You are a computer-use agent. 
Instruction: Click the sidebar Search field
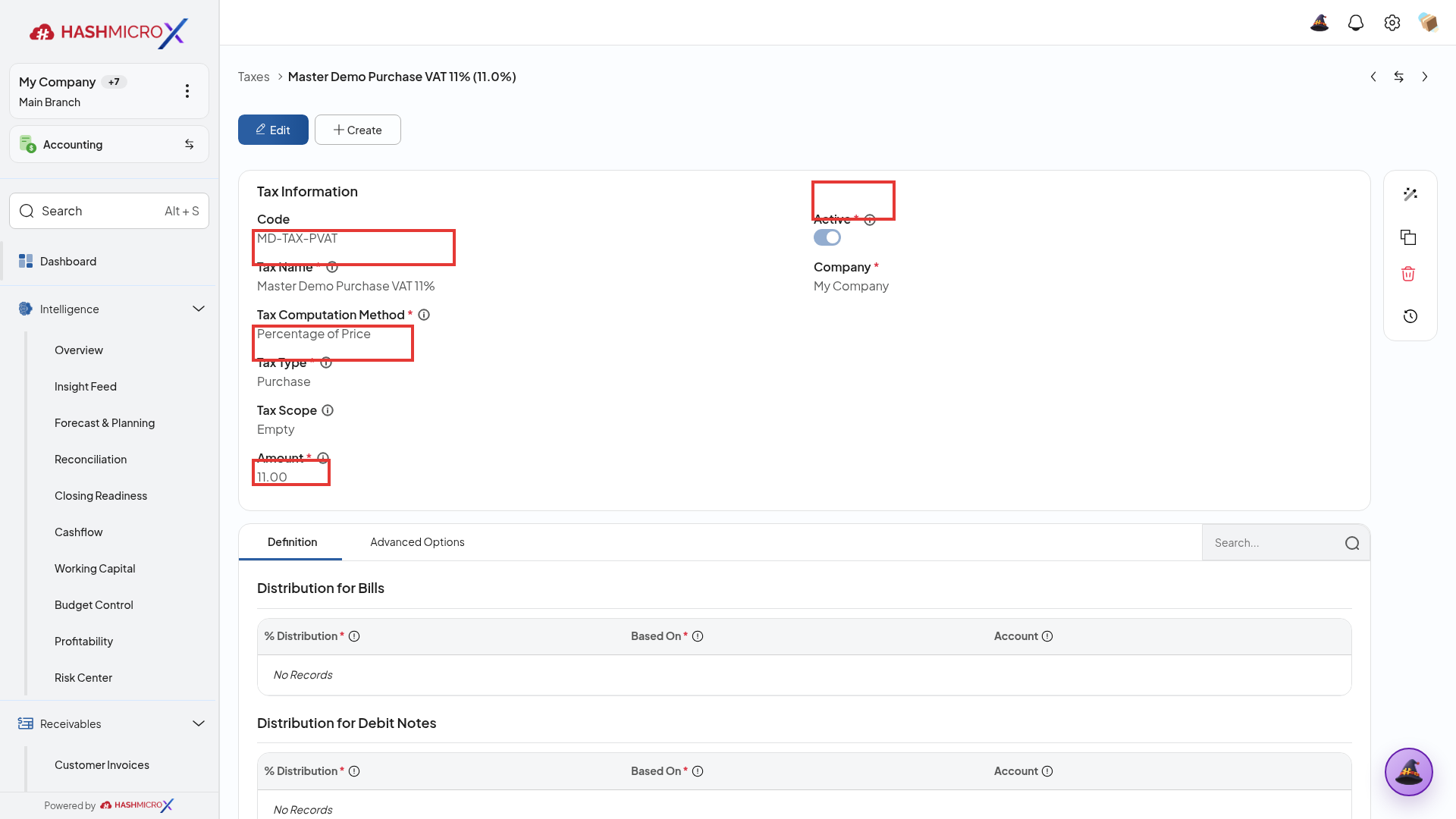109,211
